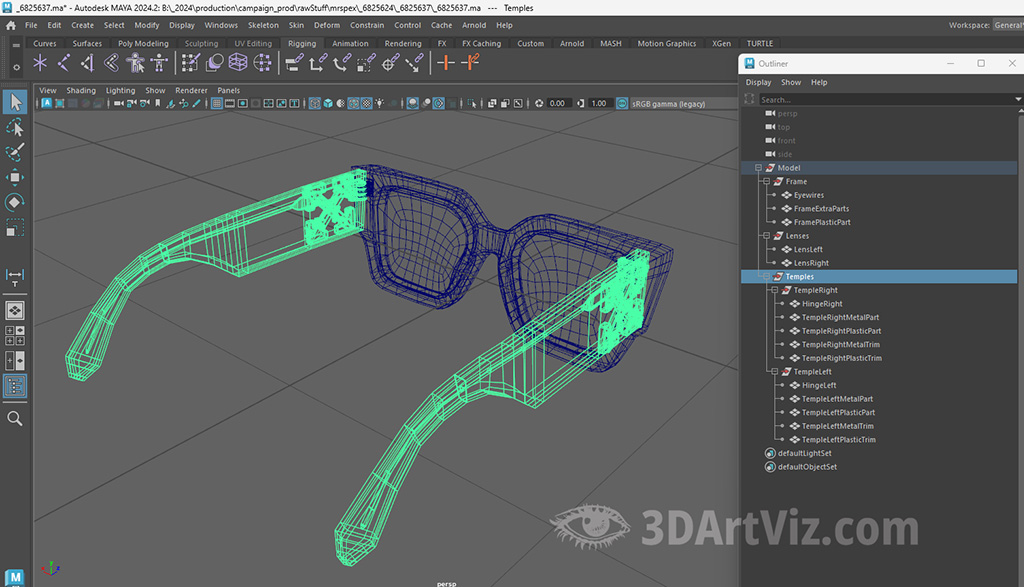Image resolution: width=1024 pixels, height=587 pixels.
Task: Select the Create Joints tool on shelf
Action: [64, 63]
